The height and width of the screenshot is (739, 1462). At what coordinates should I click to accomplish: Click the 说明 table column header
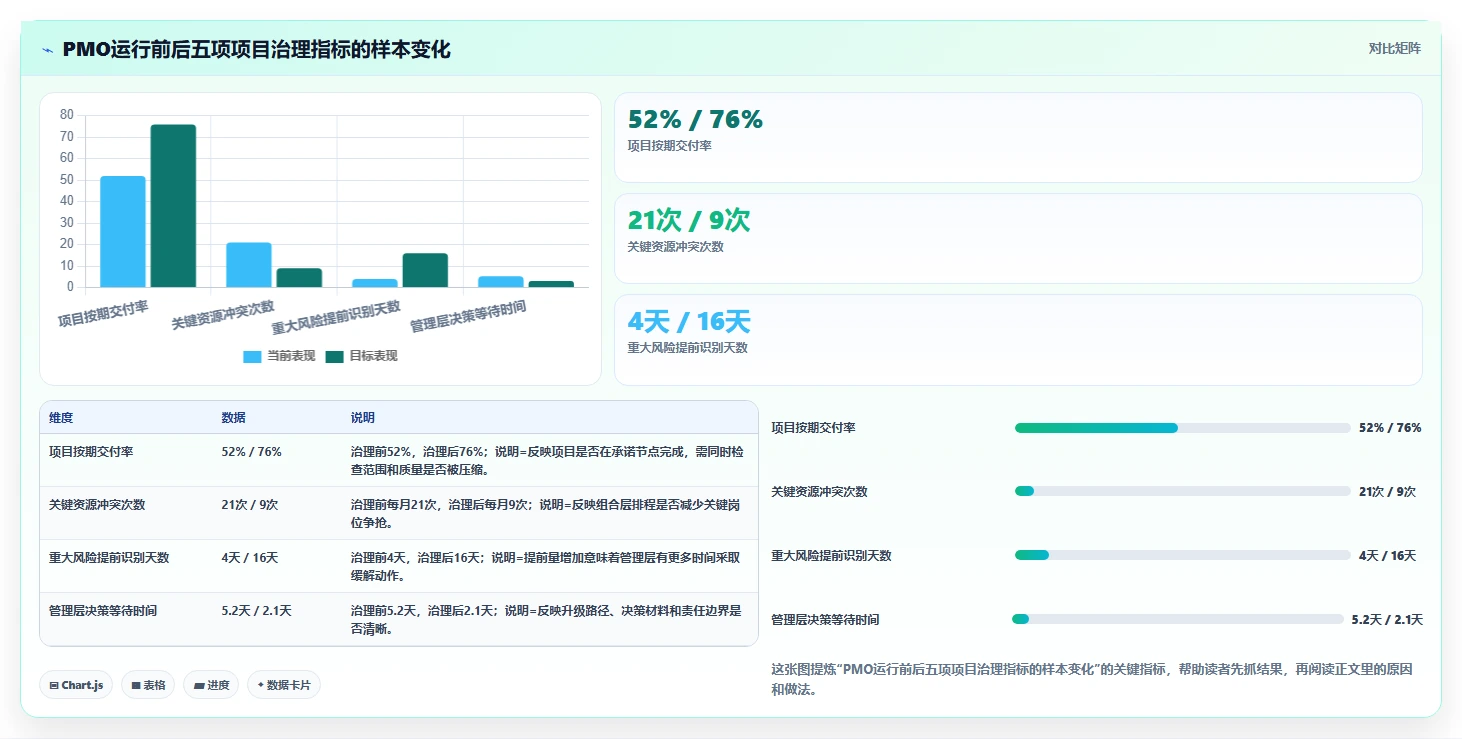click(363, 418)
